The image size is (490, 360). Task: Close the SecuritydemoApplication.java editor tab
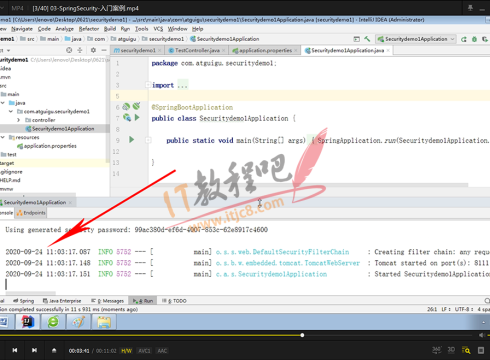pyautogui.click(x=388, y=50)
